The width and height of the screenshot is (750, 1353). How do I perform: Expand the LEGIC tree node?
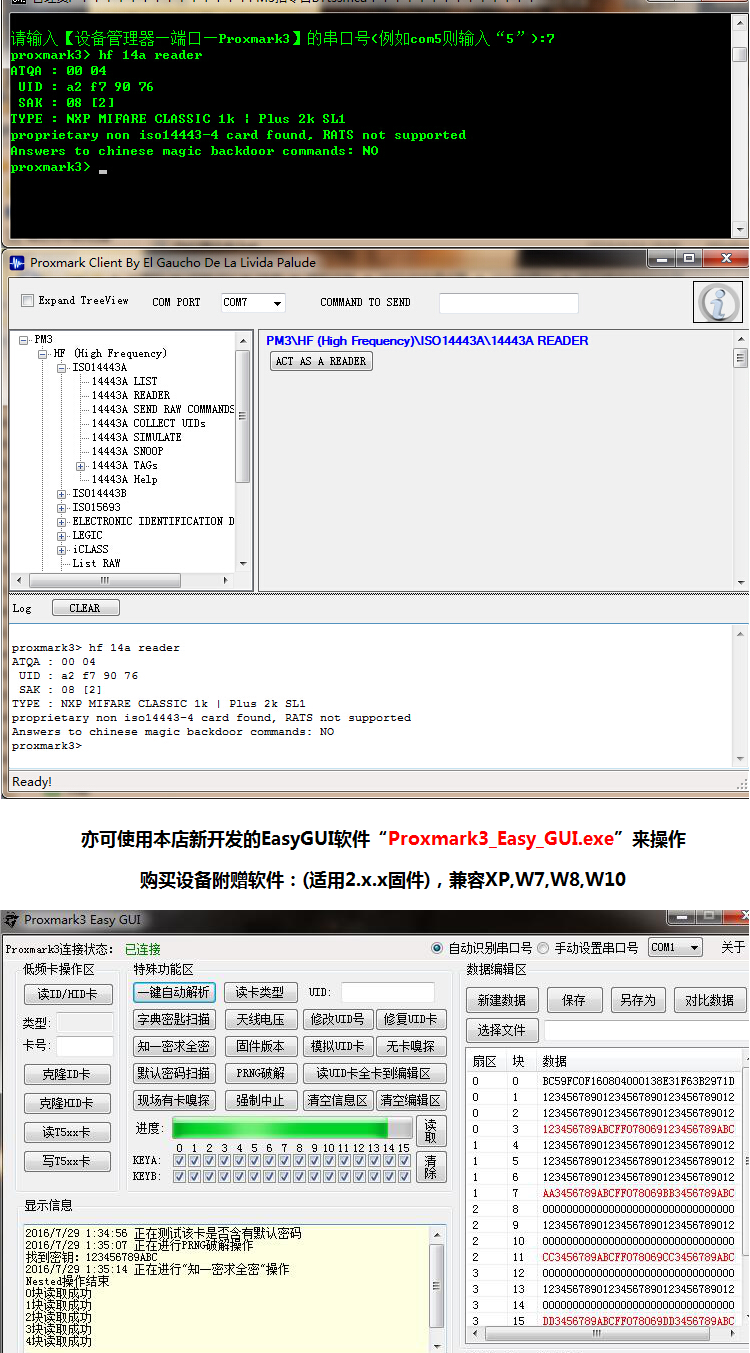pyautogui.click(x=62, y=536)
